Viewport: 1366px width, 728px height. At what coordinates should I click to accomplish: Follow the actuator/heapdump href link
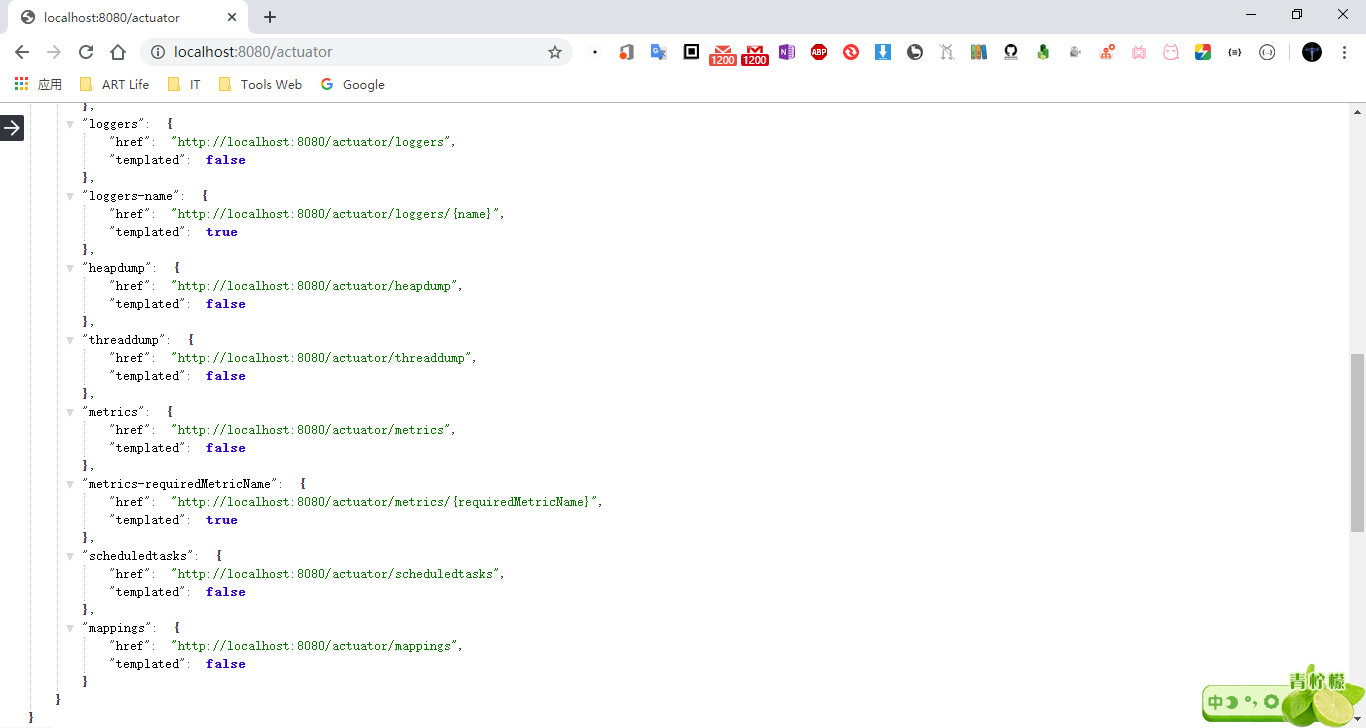[314, 286]
